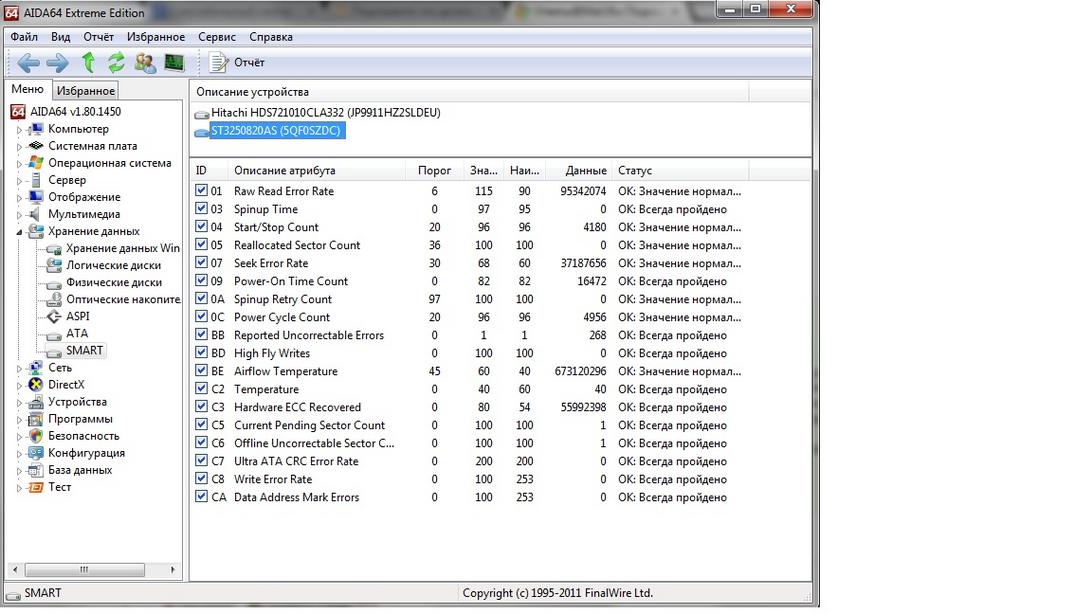Select the Сервер icon
1092x614 pixels.
pos(36,180)
